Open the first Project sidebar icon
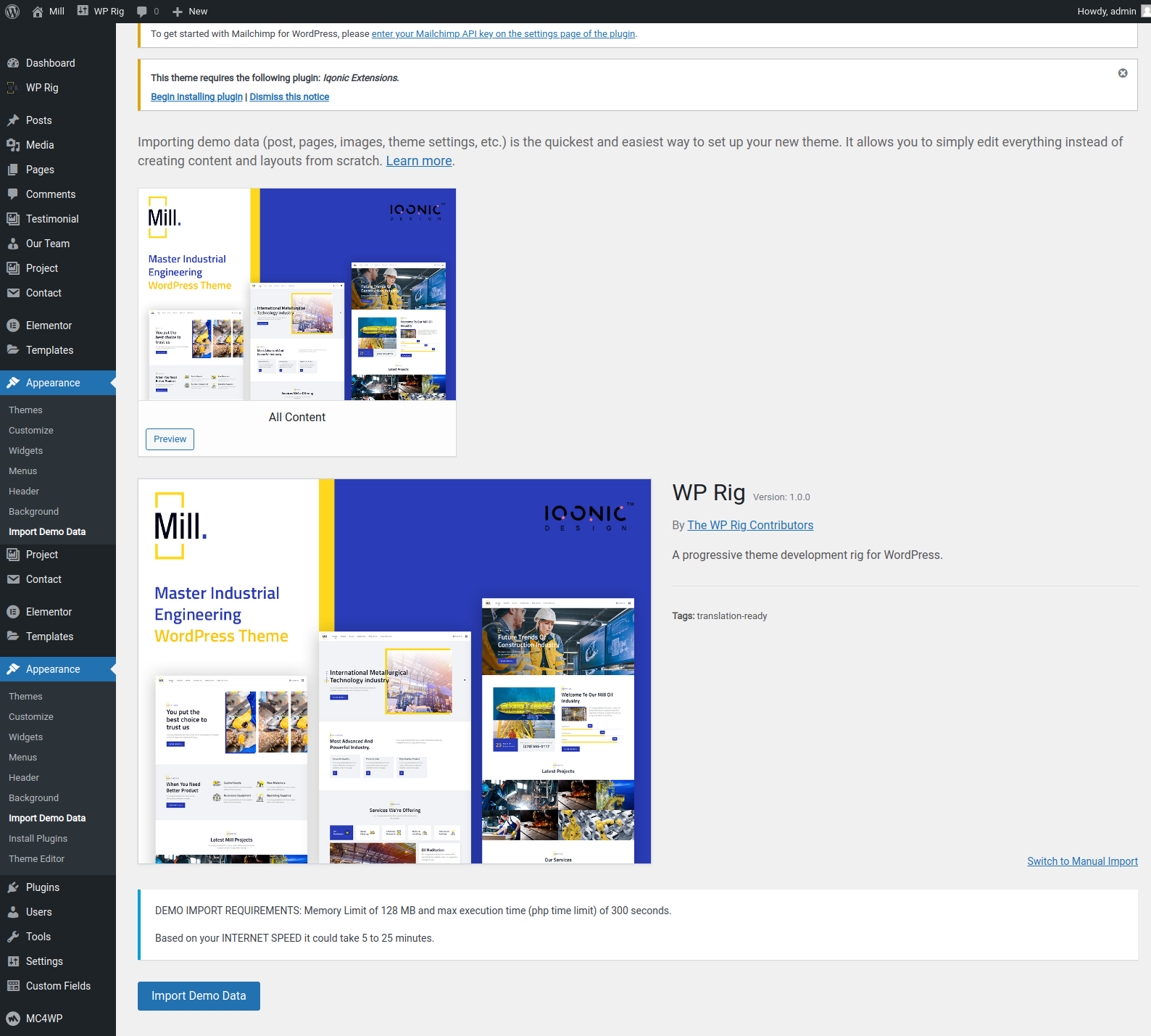Viewport: 1151px width, 1036px height. [13, 268]
